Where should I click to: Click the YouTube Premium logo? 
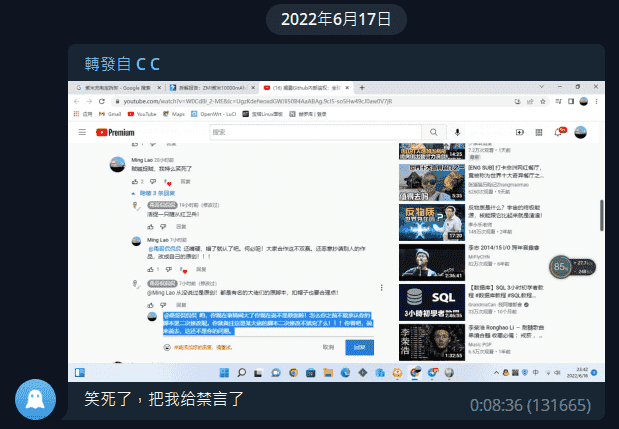tap(115, 132)
